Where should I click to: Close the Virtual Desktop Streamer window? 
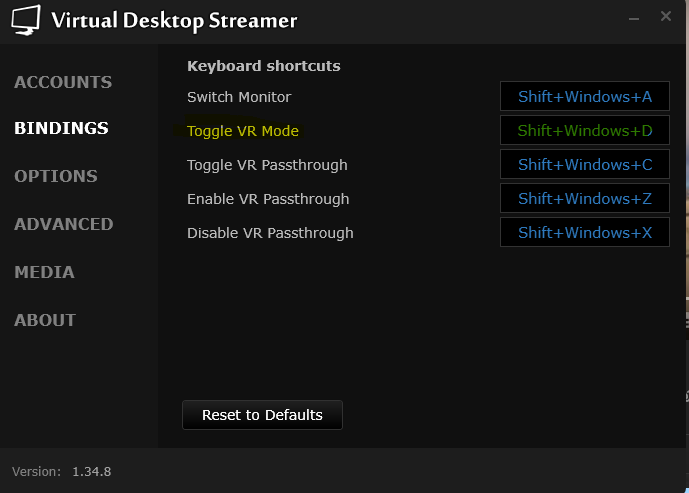(x=666, y=16)
